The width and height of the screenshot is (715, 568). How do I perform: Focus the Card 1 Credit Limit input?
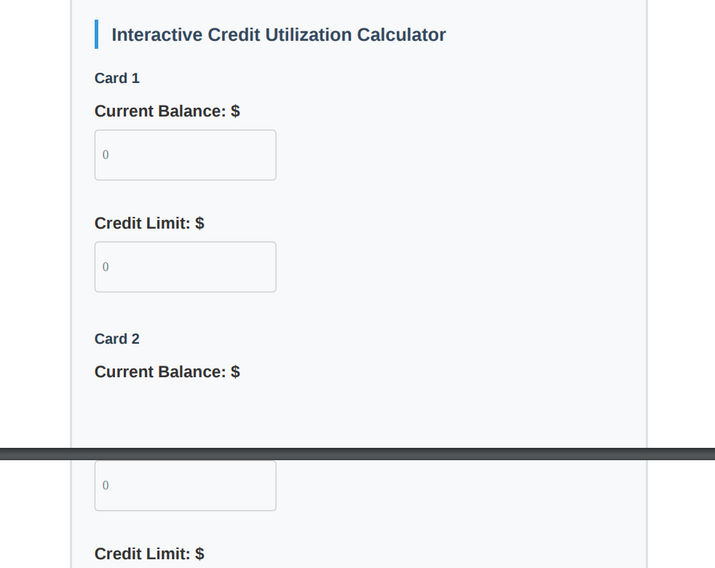185,267
